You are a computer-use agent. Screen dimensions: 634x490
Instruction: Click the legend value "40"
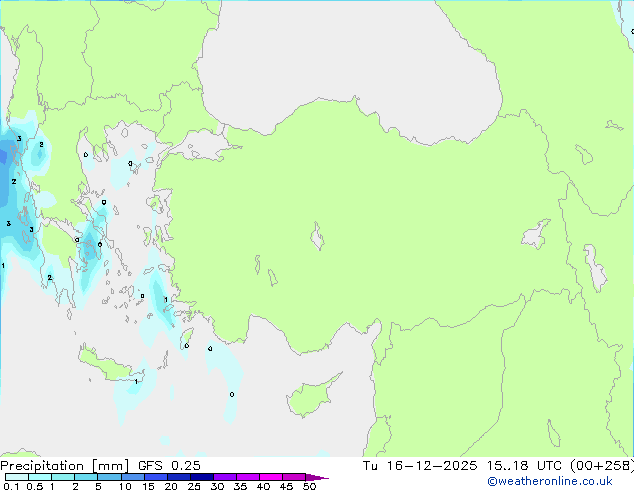point(263,486)
